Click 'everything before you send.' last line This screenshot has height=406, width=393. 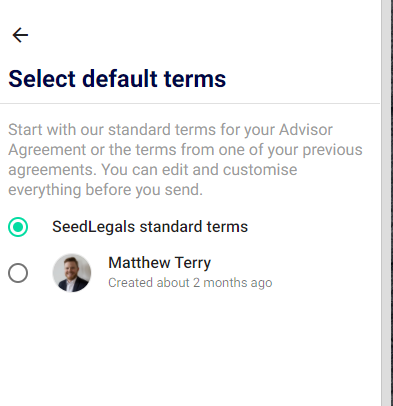105,190
